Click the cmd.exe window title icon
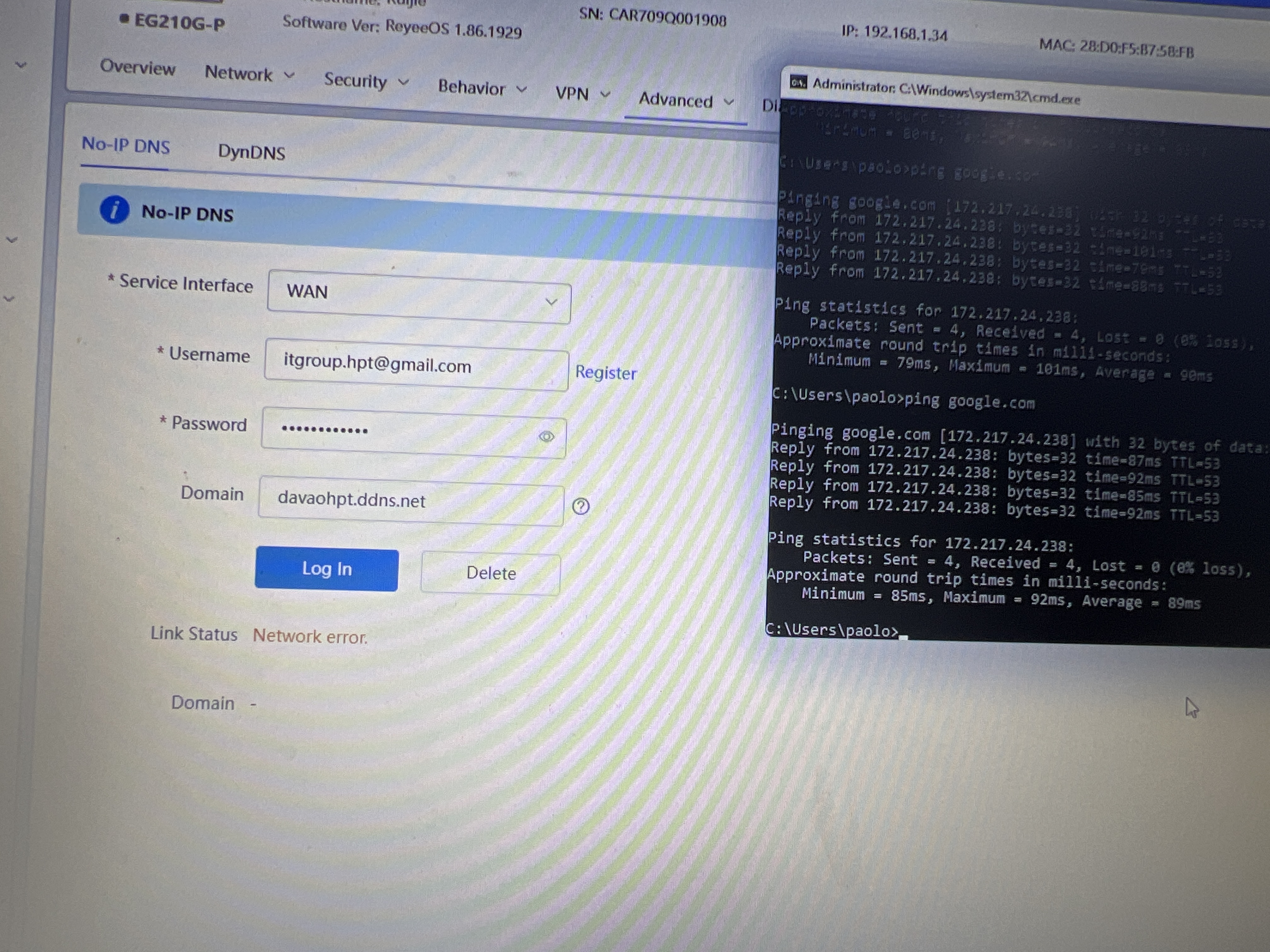The width and height of the screenshot is (1270, 952). 798,82
